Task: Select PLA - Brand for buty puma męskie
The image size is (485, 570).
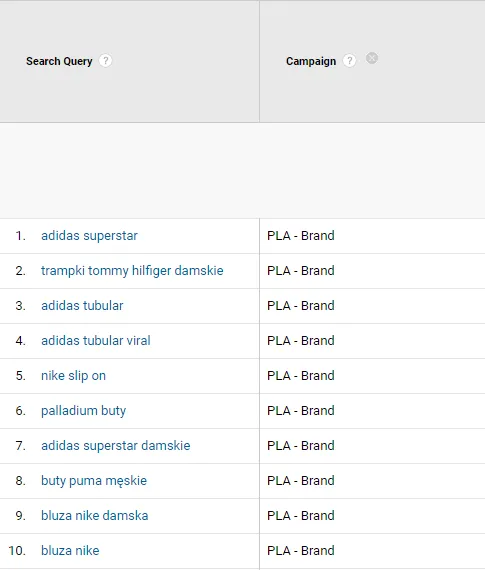Action: pos(301,481)
